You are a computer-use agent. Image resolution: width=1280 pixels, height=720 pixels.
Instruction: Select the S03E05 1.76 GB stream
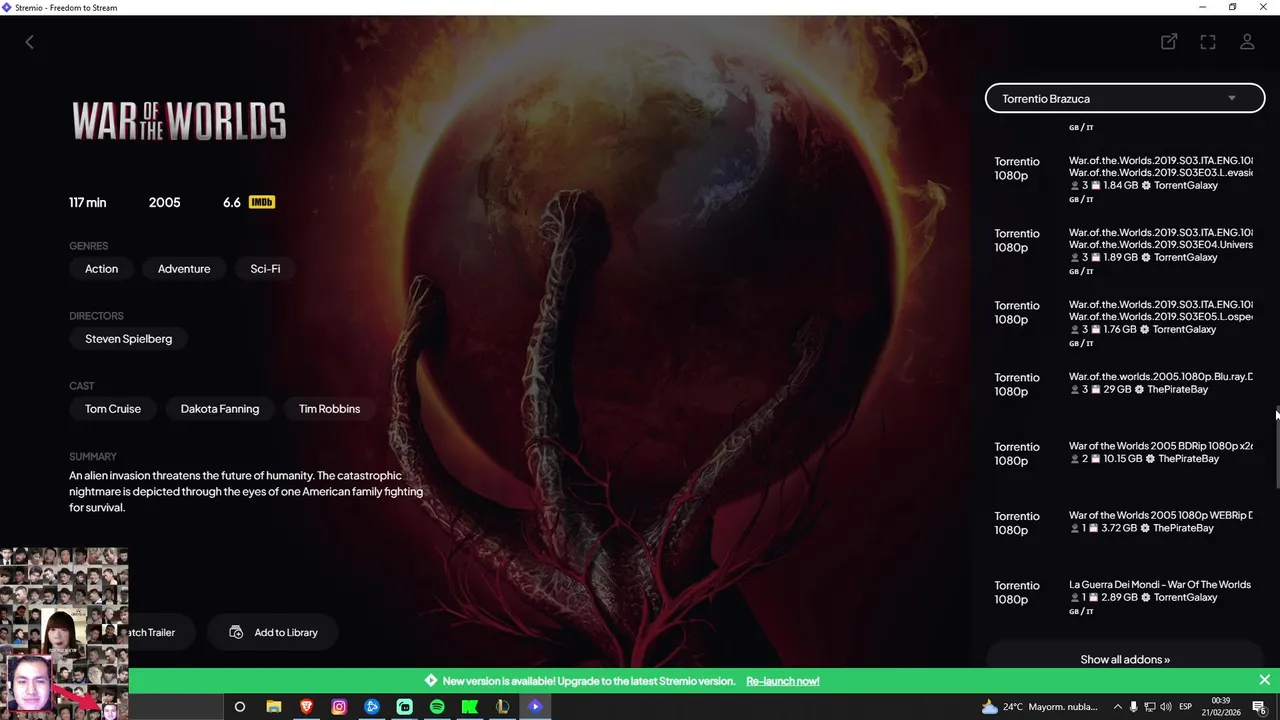tap(1125, 322)
